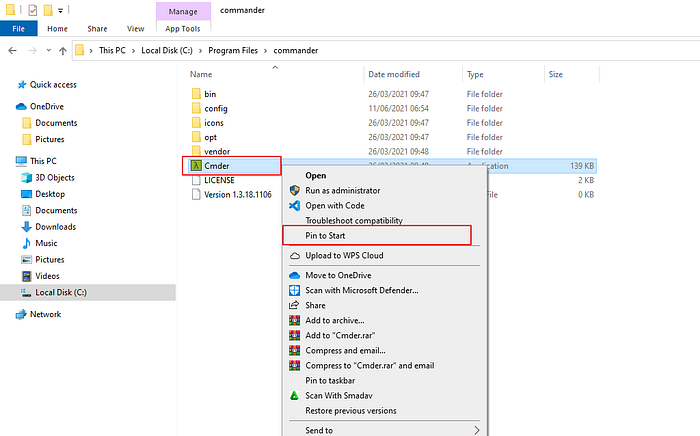Click the Videos film icon in sidebar

(26, 276)
